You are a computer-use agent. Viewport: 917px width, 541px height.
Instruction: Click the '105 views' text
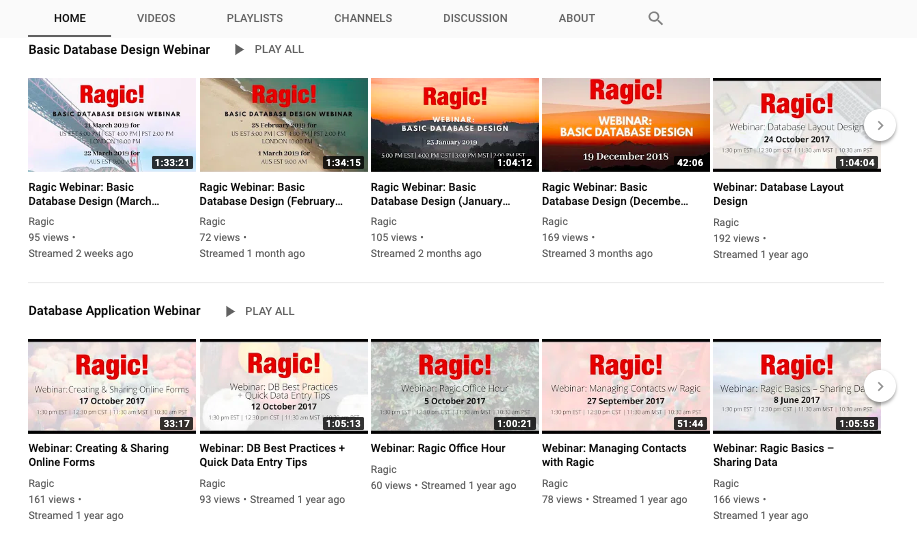394,237
